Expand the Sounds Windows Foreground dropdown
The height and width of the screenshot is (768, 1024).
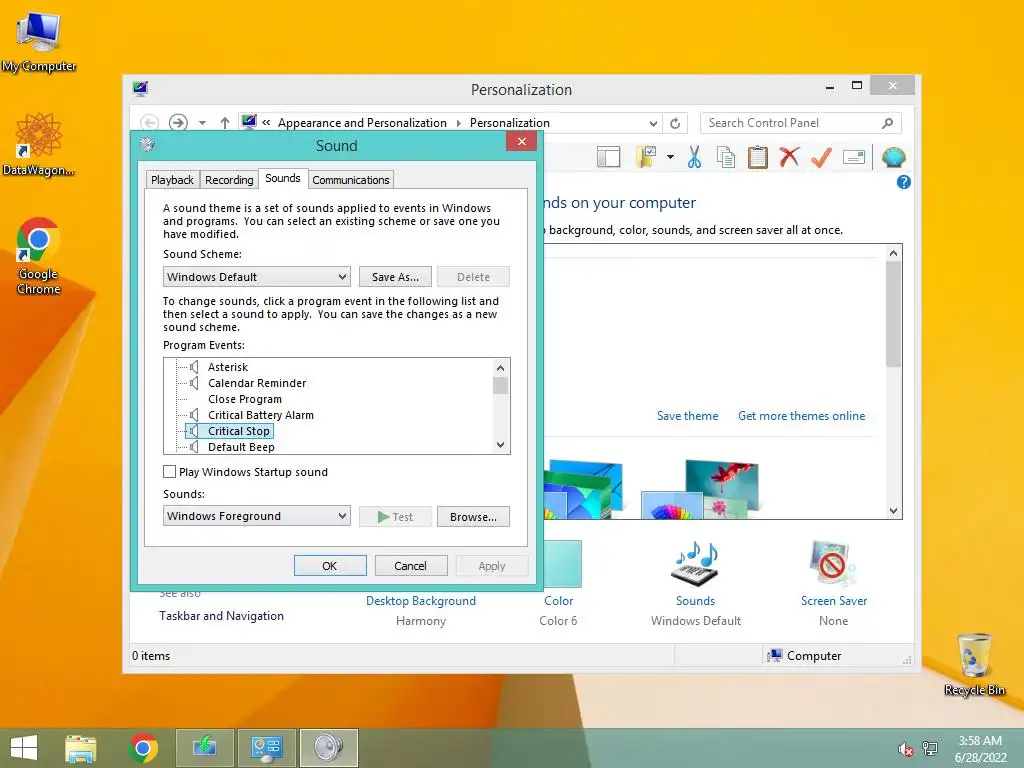(257, 516)
